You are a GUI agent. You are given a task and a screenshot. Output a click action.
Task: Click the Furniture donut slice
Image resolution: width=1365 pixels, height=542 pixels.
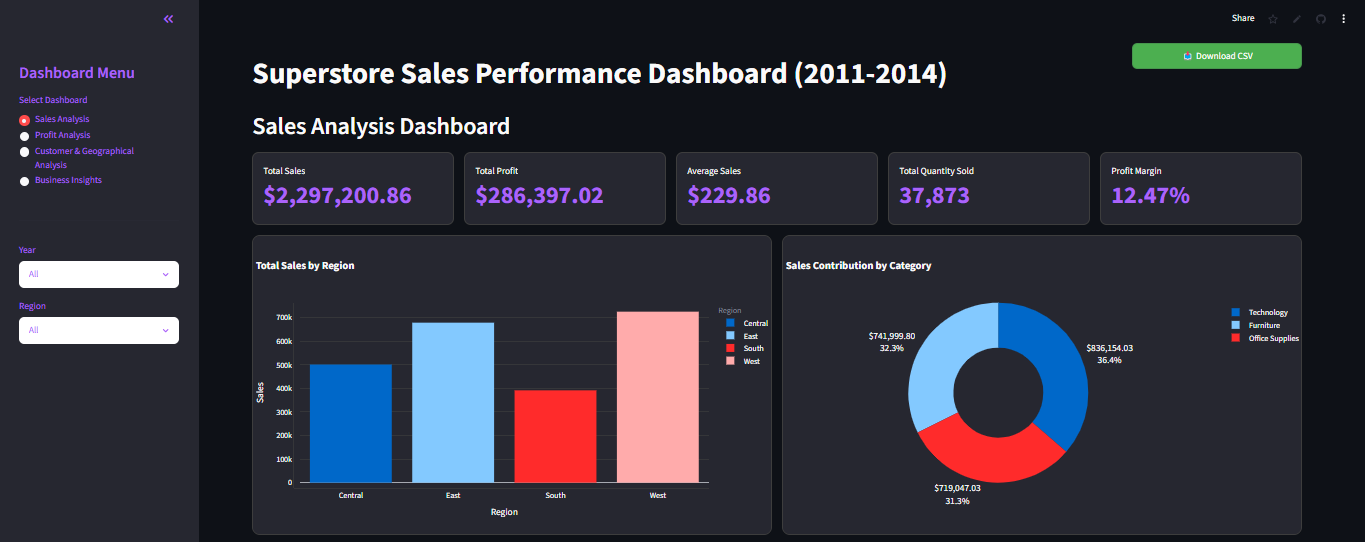click(x=940, y=360)
